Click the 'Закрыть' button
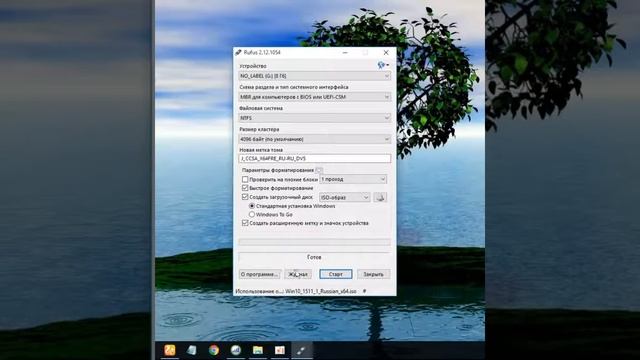 pyautogui.click(x=373, y=274)
